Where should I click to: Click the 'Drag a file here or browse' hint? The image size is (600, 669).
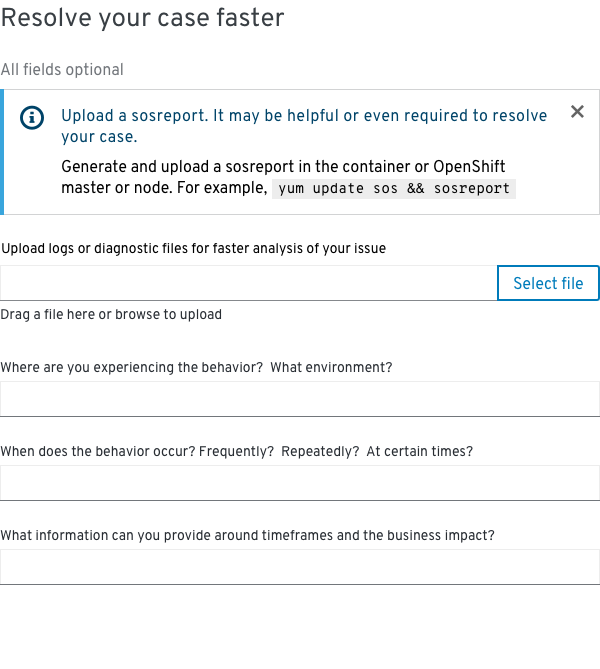111,314
